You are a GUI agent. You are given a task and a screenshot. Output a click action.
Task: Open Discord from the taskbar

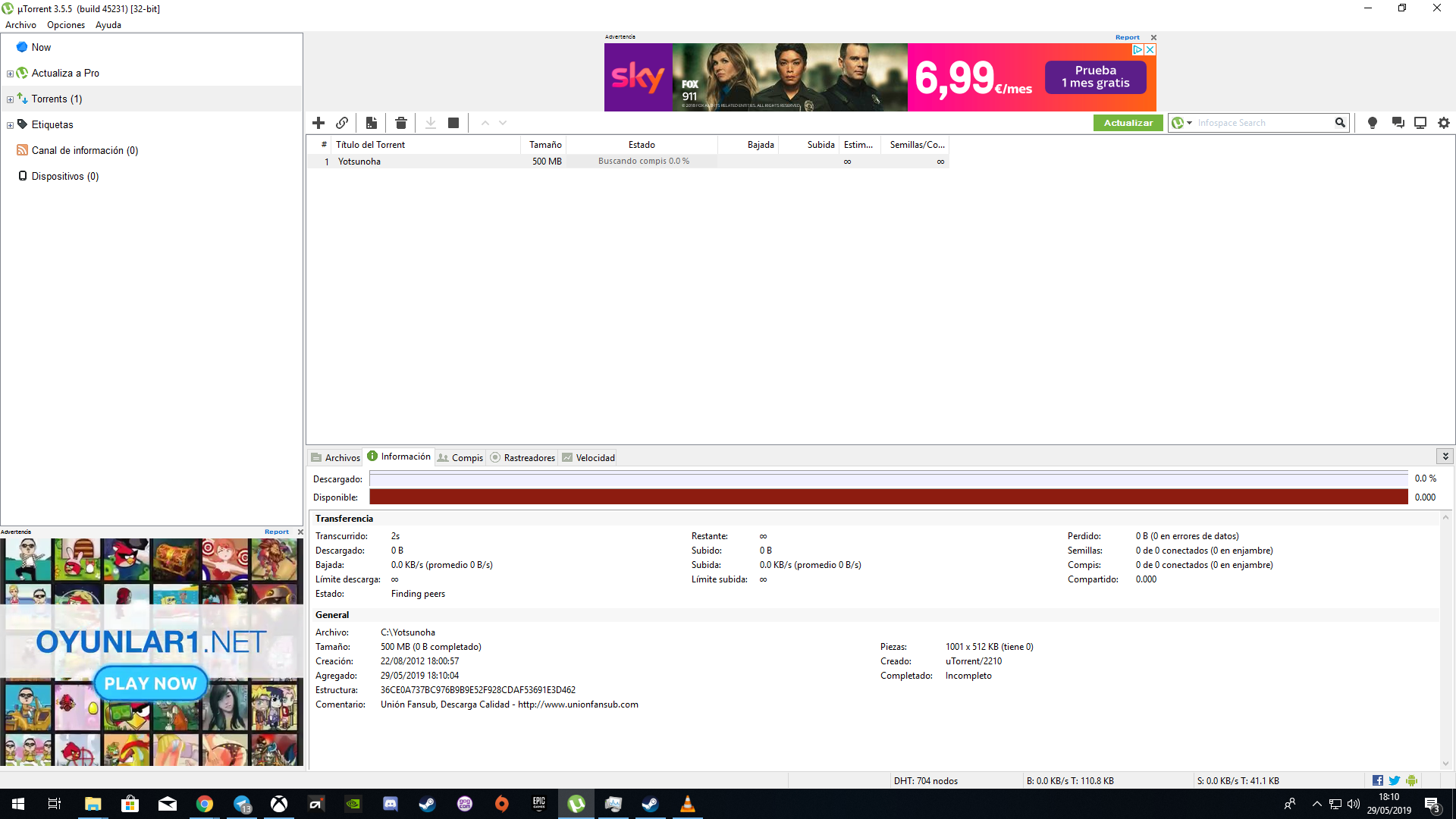click(x=391, y=804)
